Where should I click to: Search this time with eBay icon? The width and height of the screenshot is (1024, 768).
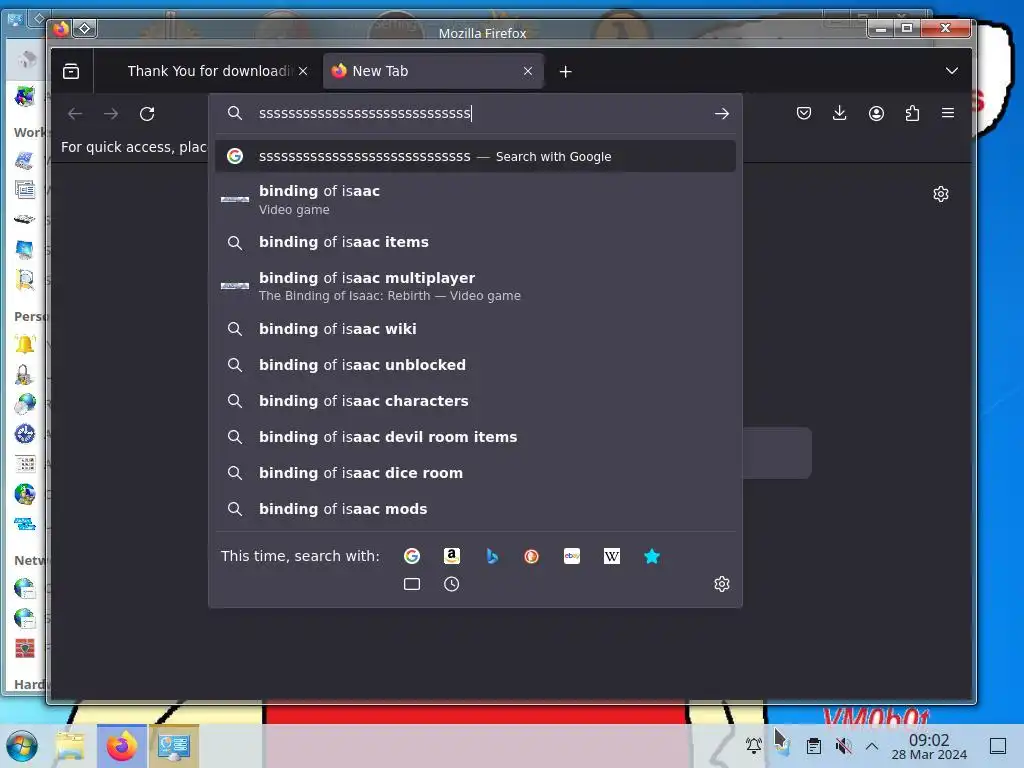tap(572, 556)
